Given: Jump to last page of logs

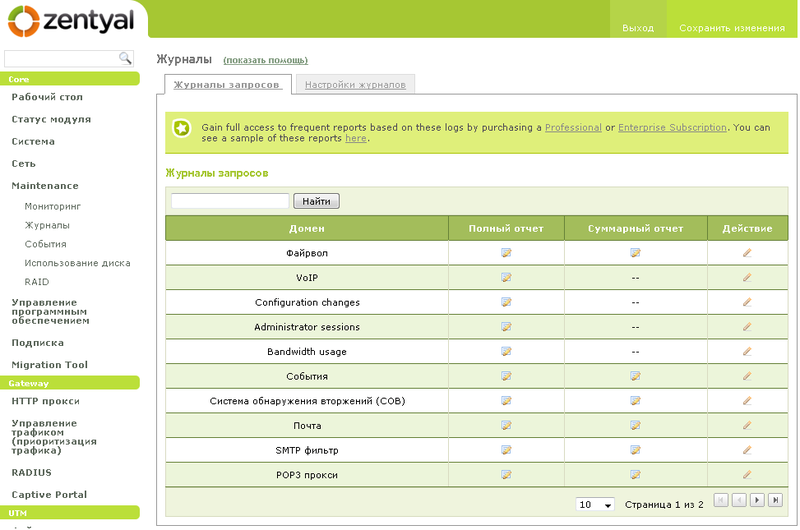Looking at the screenshot, I should pyautogui.click(x=776, y=500).
